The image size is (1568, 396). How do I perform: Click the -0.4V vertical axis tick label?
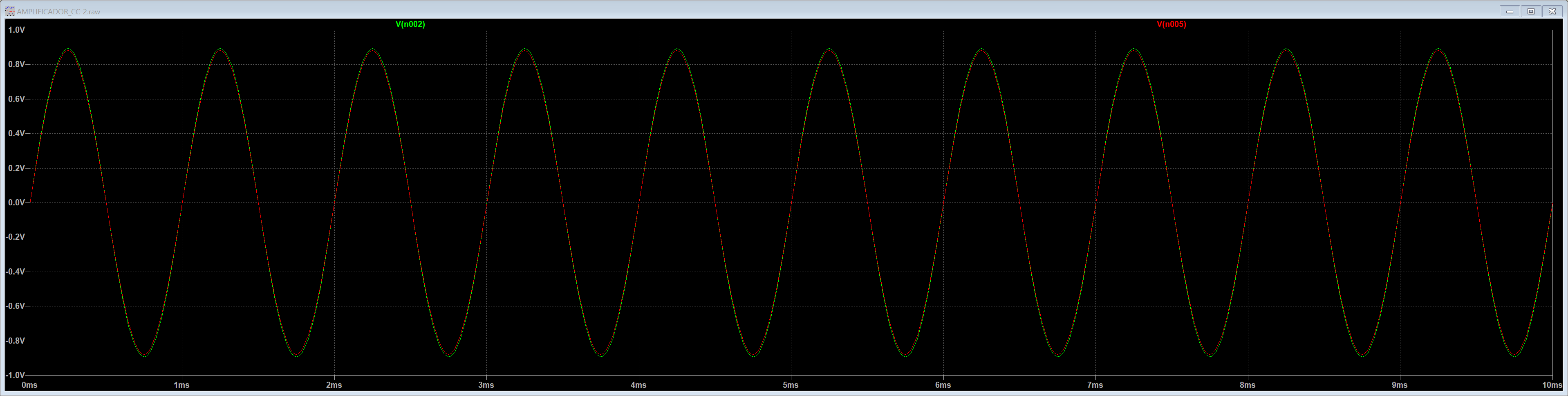tap(15, 272)
